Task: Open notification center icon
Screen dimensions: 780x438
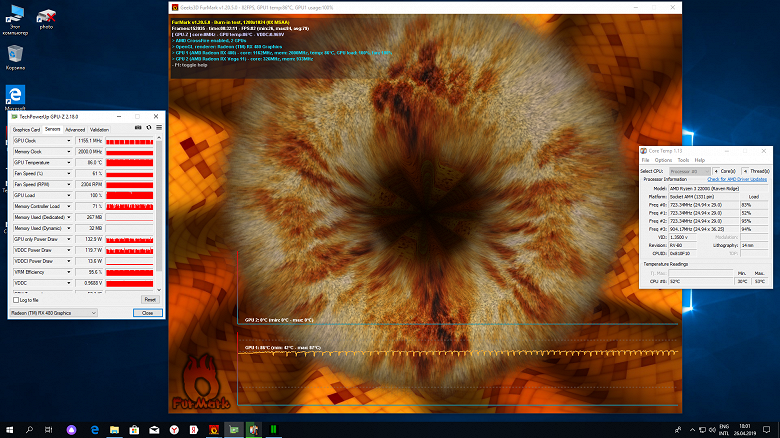Action: click(767, 430)
